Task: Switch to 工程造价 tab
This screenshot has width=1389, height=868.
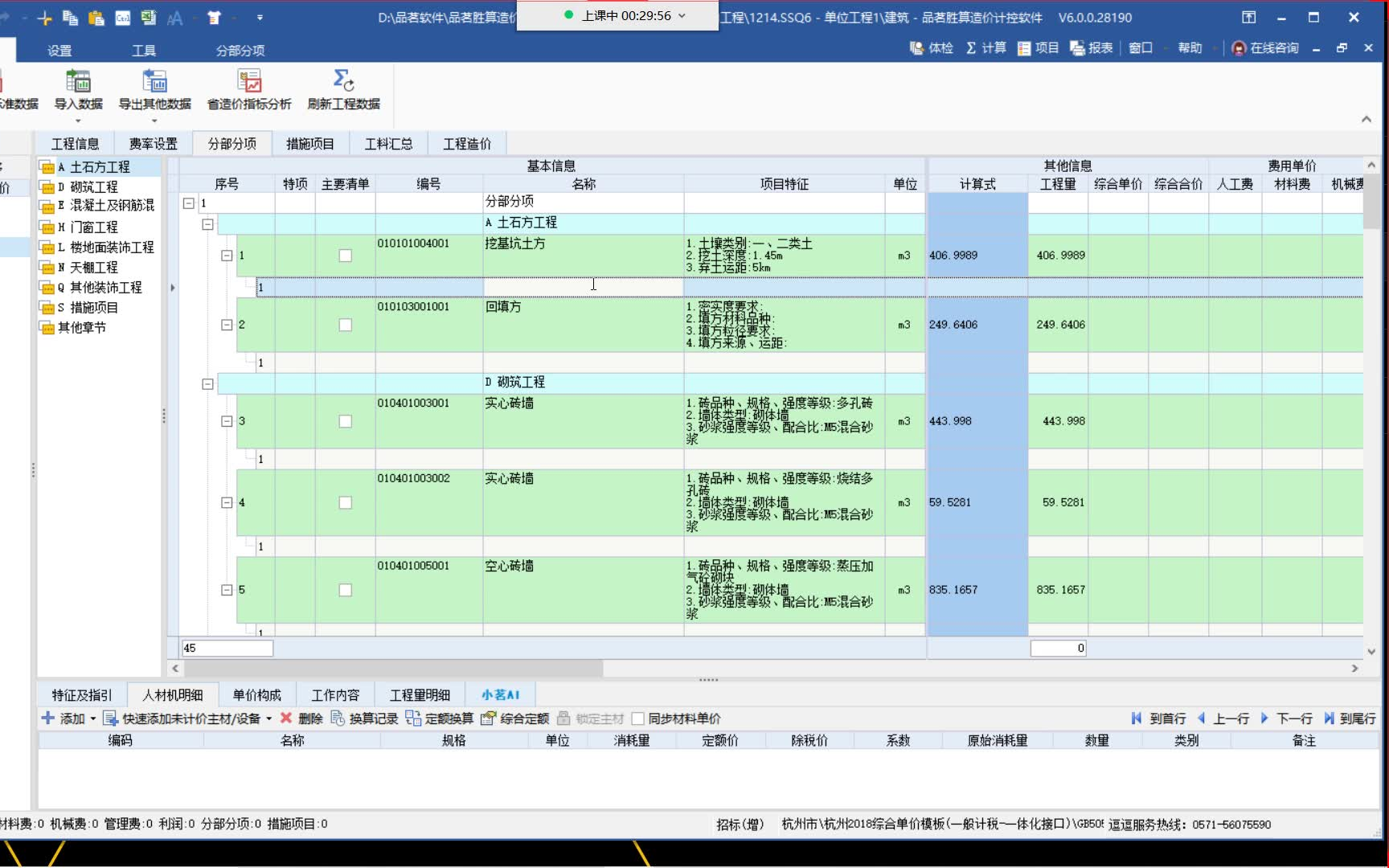Action: coord(467,143)
